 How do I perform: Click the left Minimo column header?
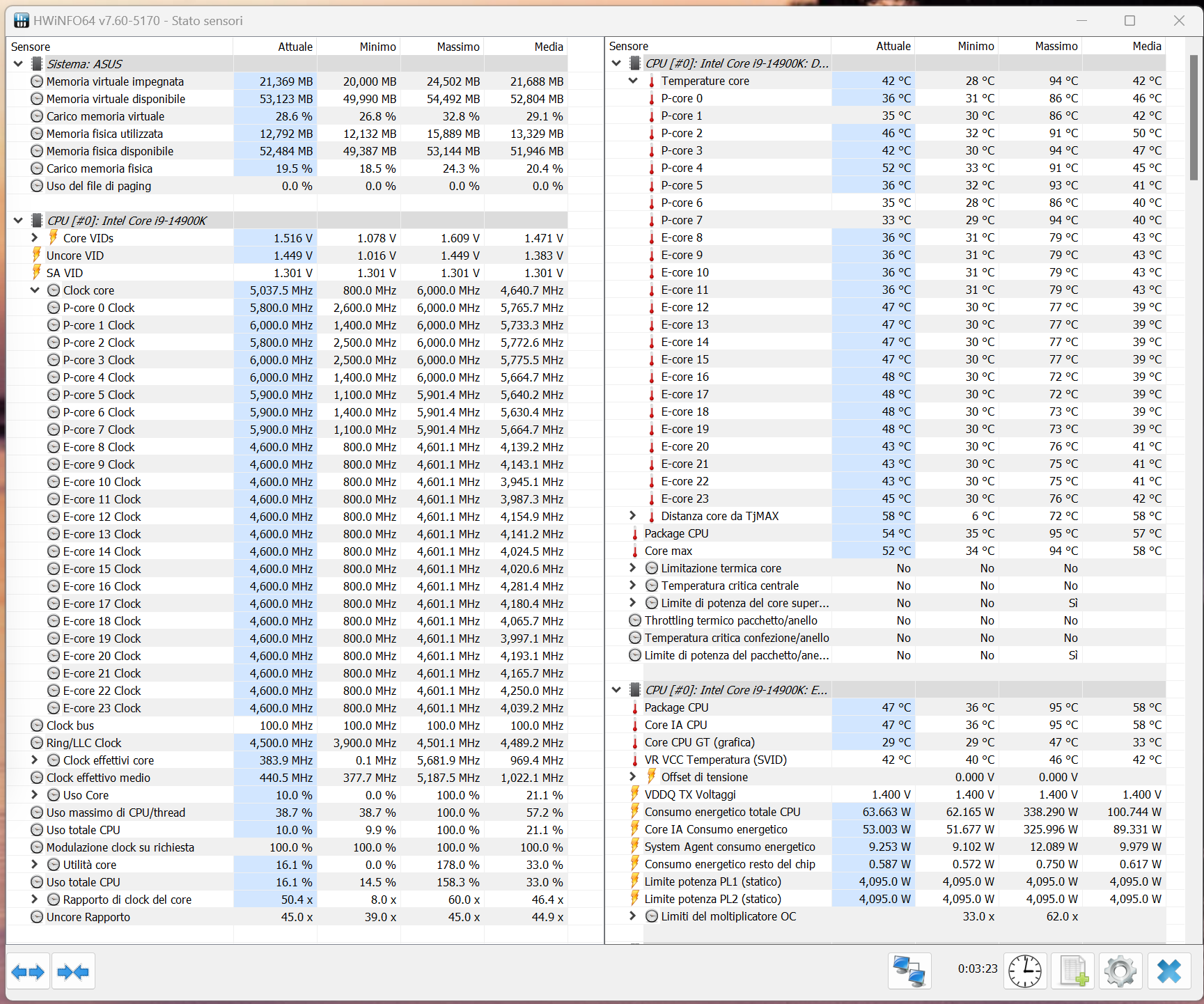359,47
